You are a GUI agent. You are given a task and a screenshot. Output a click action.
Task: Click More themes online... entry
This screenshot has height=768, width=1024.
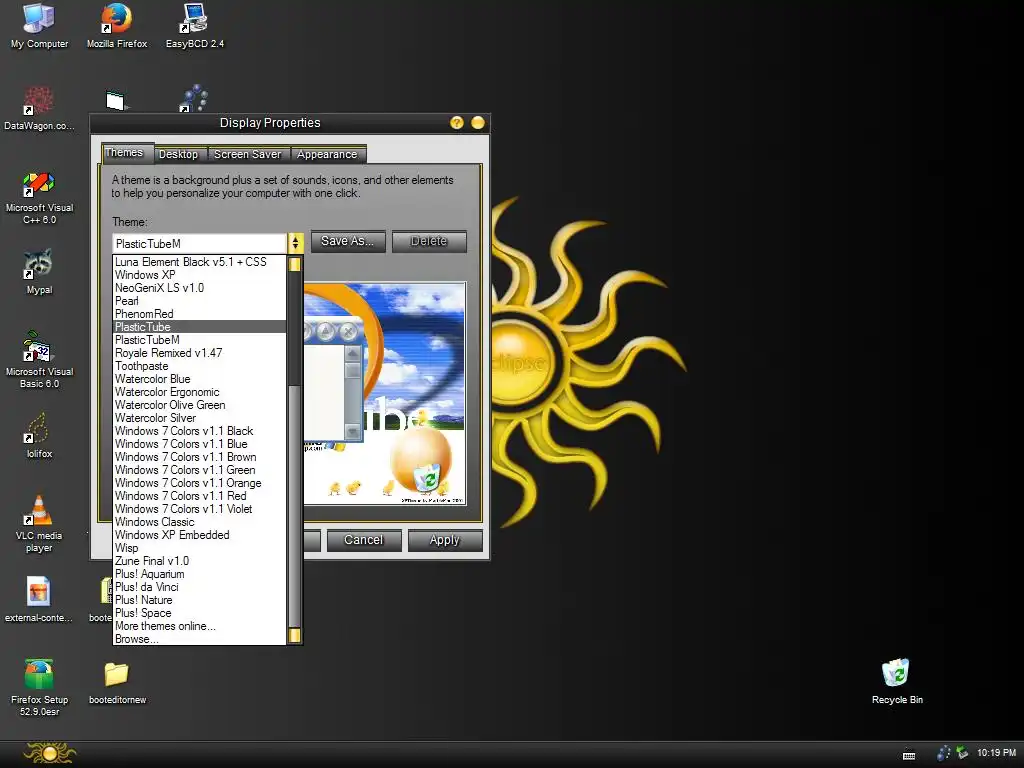(x=199, y=626)
